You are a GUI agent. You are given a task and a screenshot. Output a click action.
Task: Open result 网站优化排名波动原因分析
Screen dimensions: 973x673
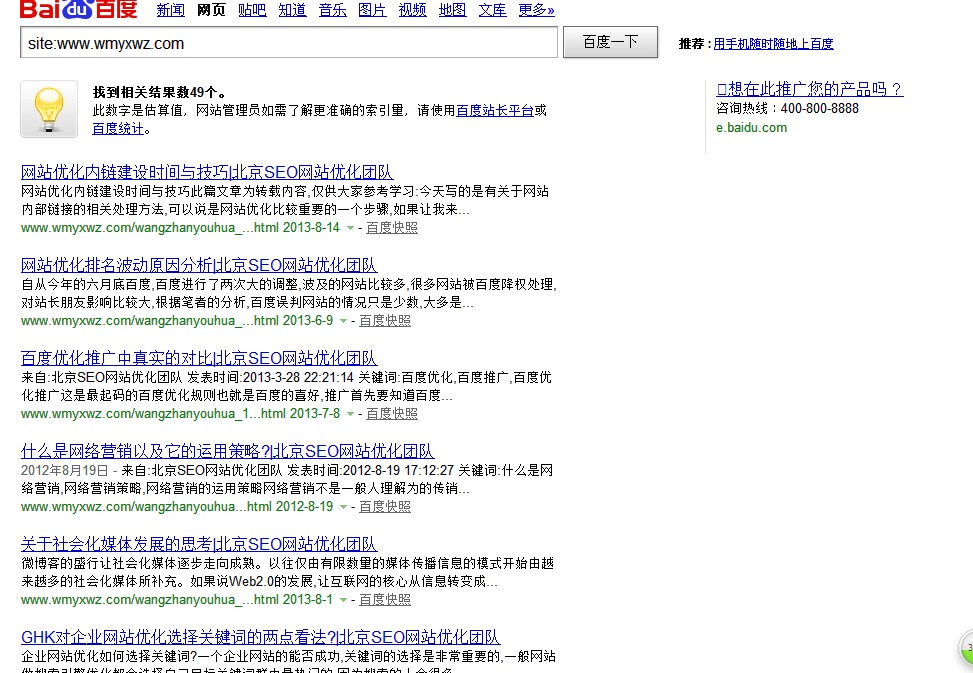(x=199, y=265)
